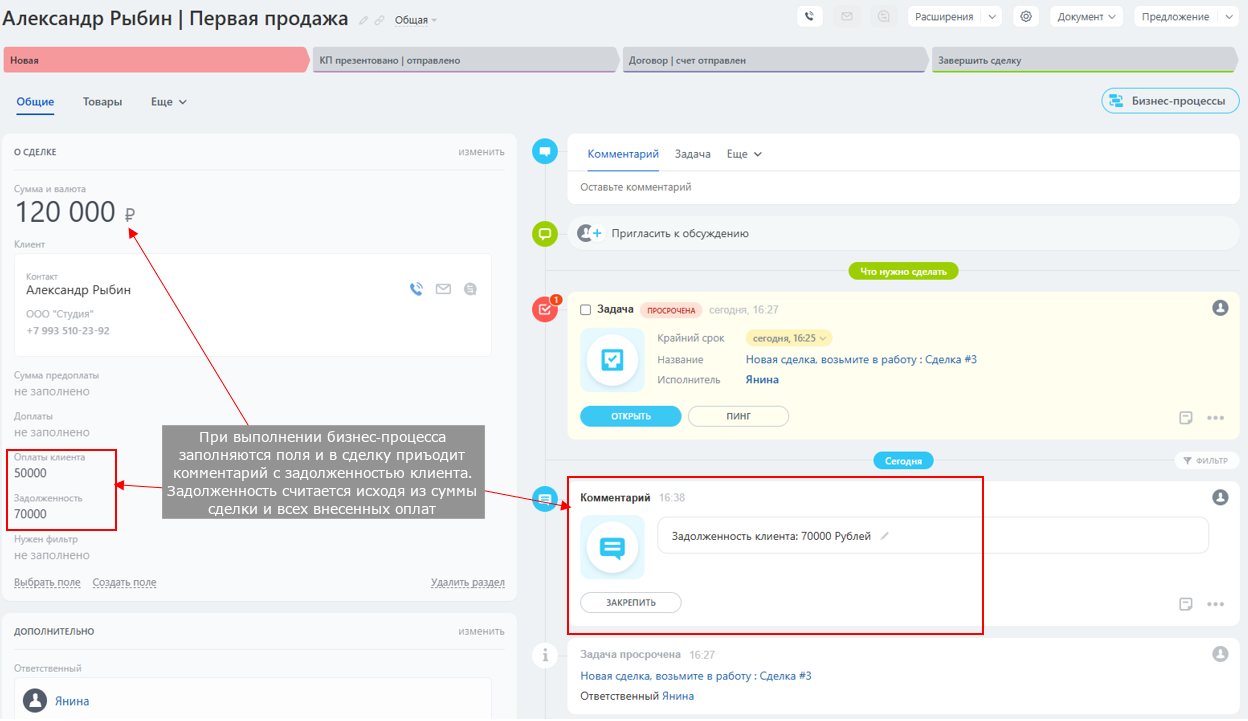Screen dimensions: 1248x721
Task: Expand the Предложение dropdown arrow
Action: pyautogui.click(x=1229, y=16)
